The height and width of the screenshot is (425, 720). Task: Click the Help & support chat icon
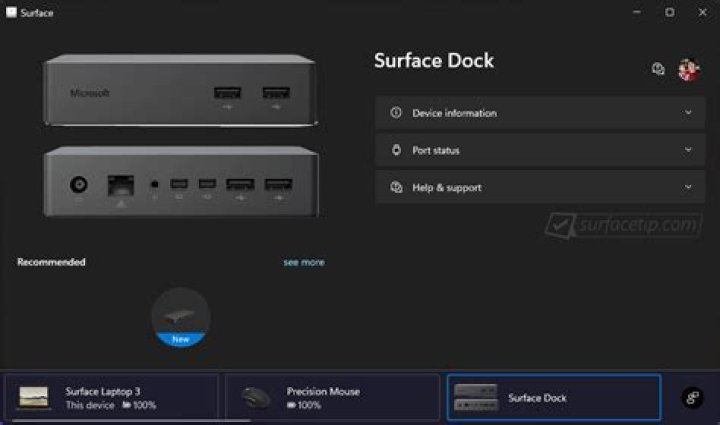[x=396, y=187]
